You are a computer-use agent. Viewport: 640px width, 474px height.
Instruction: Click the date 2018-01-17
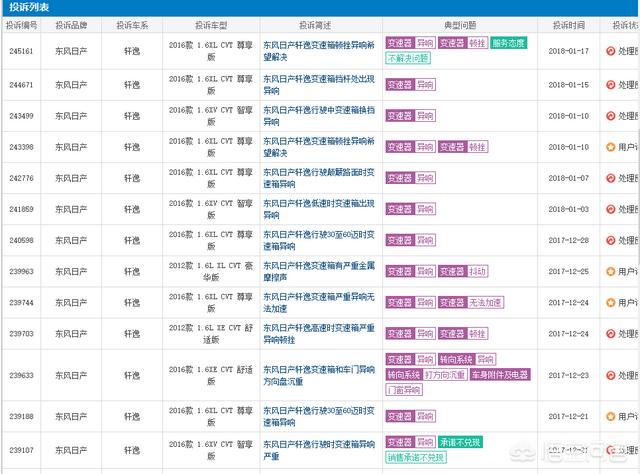tap(569, 51)
